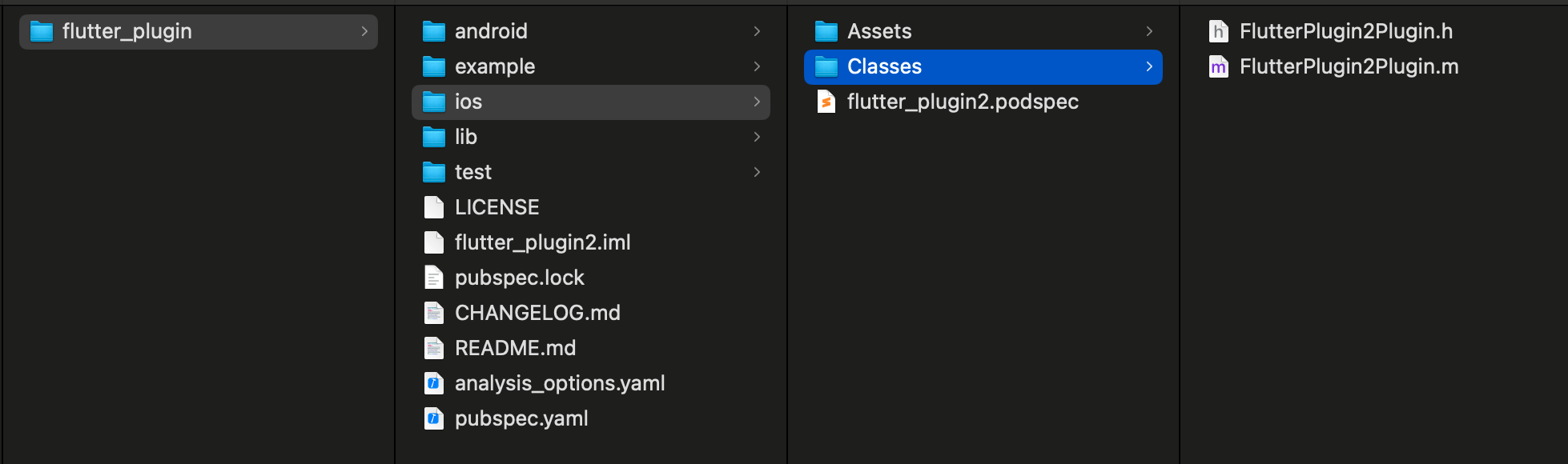The width and height of the screenshot is (1568, 464).
Task: Click the pubspec.lock file icon
Action: pyautogui.click(x=433, y=278)
